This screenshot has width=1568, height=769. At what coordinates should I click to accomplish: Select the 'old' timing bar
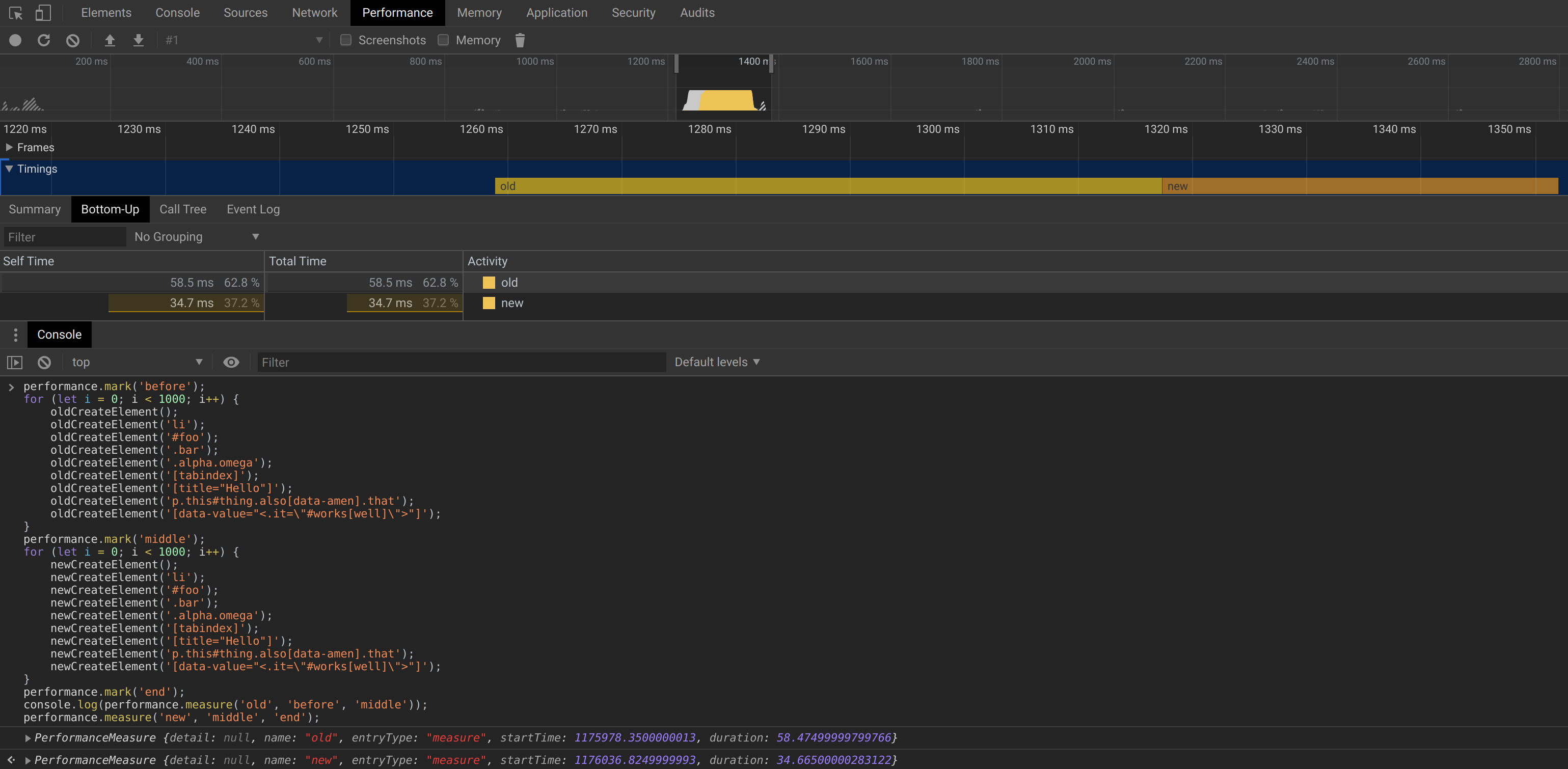[x=828, y=186]
